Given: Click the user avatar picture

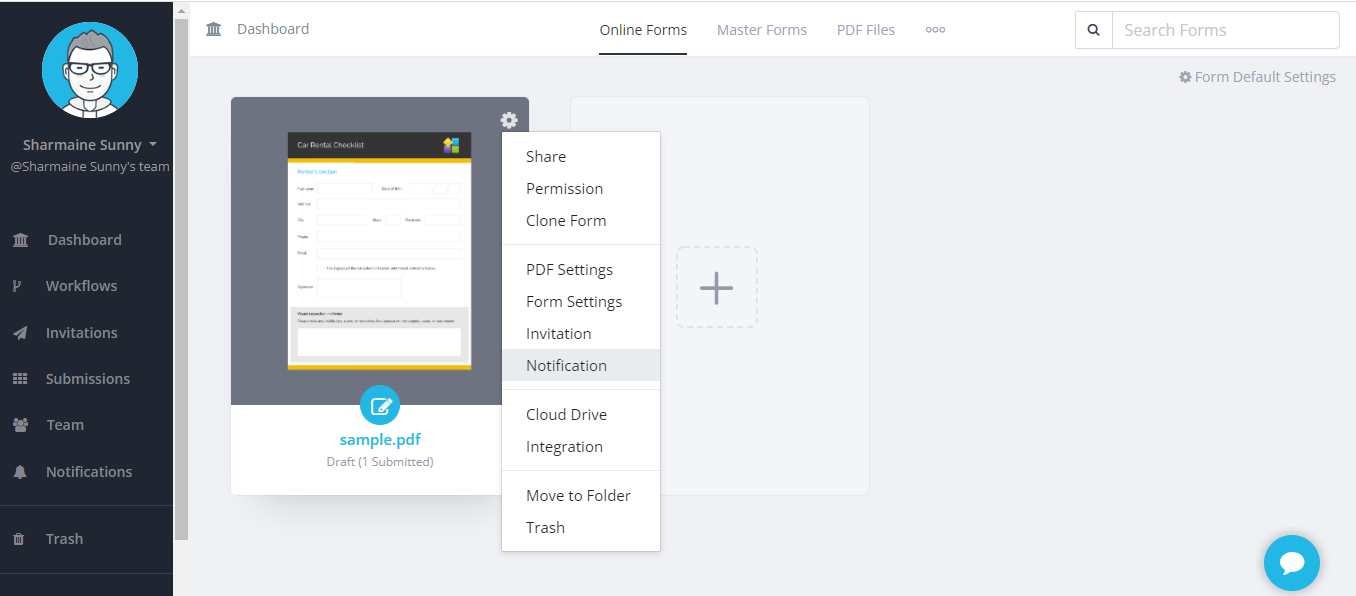Looking at the screenshot, I should (90, 69).
